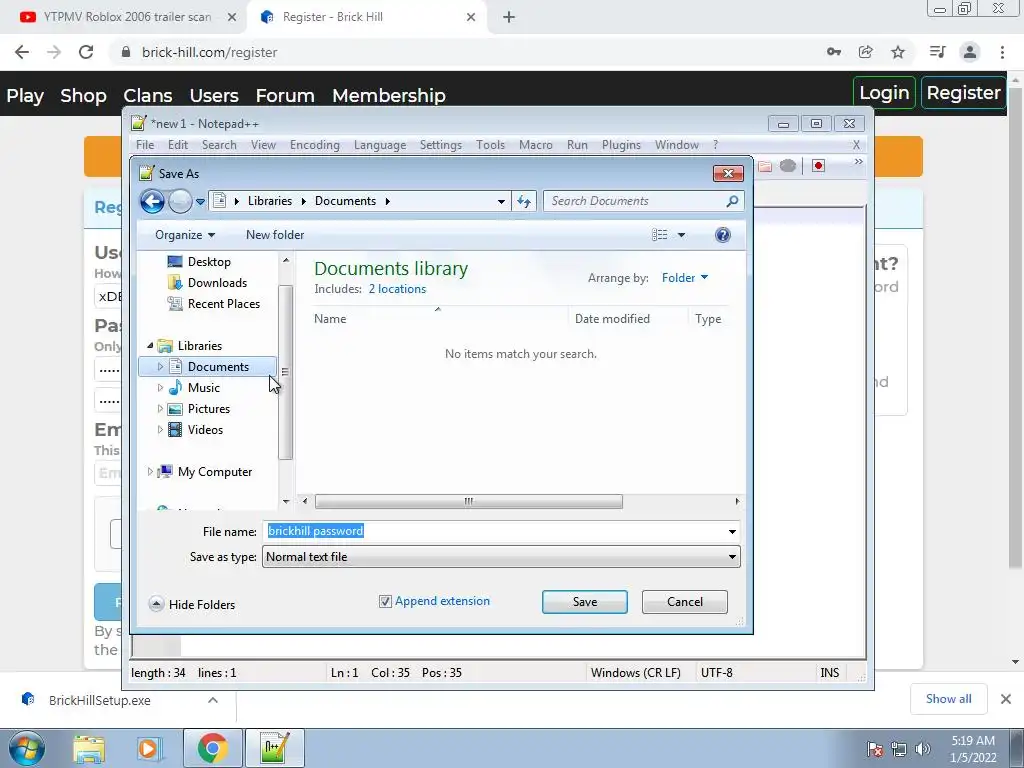The width and height of the screenshot is (1024, 768).
Task: Create a New folder
Action: 275,235
